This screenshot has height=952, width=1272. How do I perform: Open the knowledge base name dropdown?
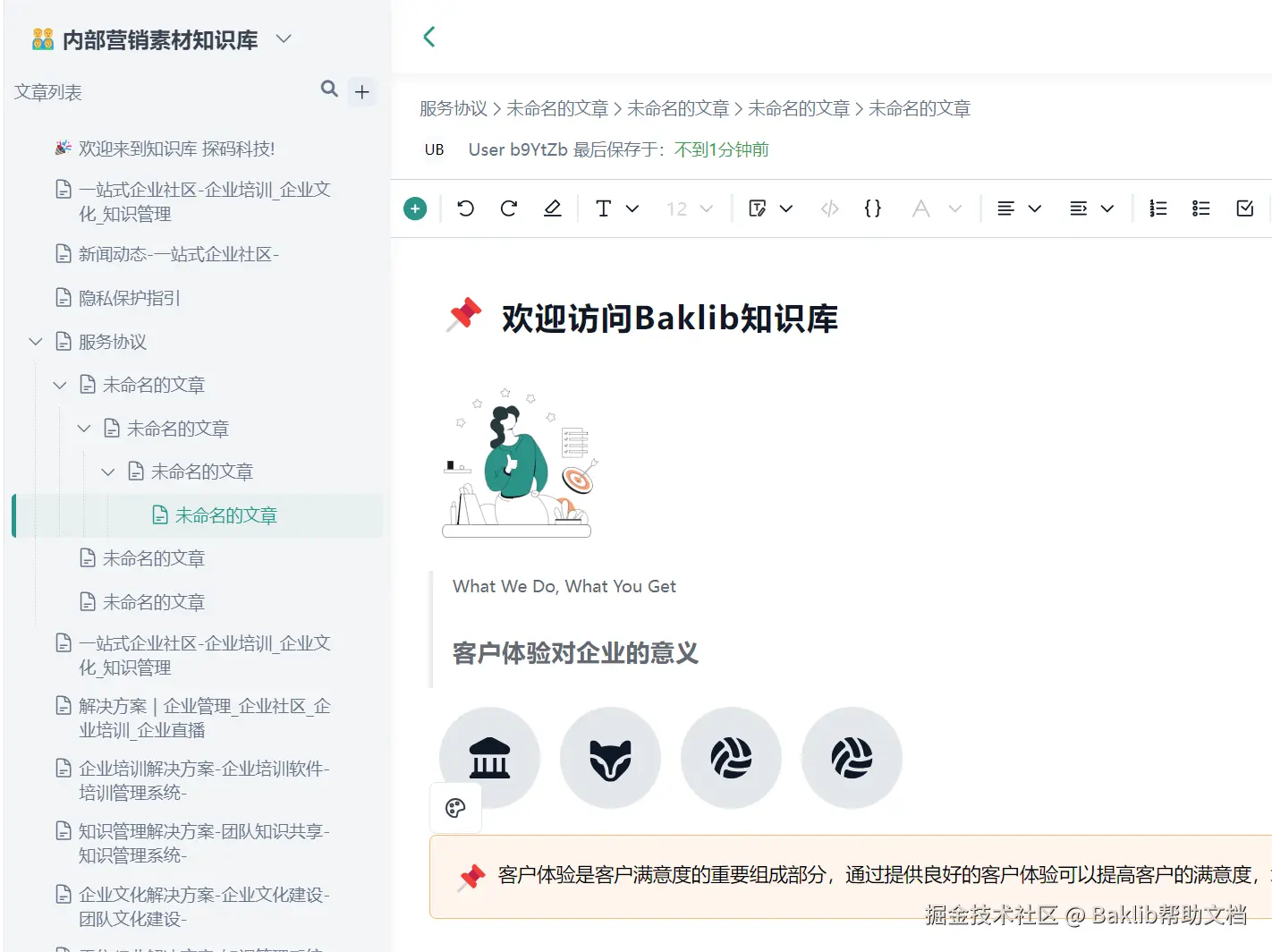point(284,38)
